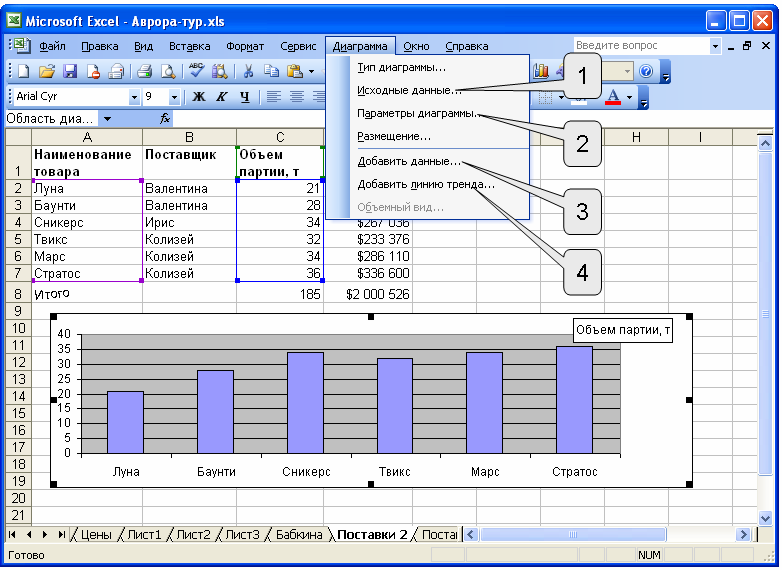
Task: Switch to the Цены sheet tab
Action: pos(96,535)
